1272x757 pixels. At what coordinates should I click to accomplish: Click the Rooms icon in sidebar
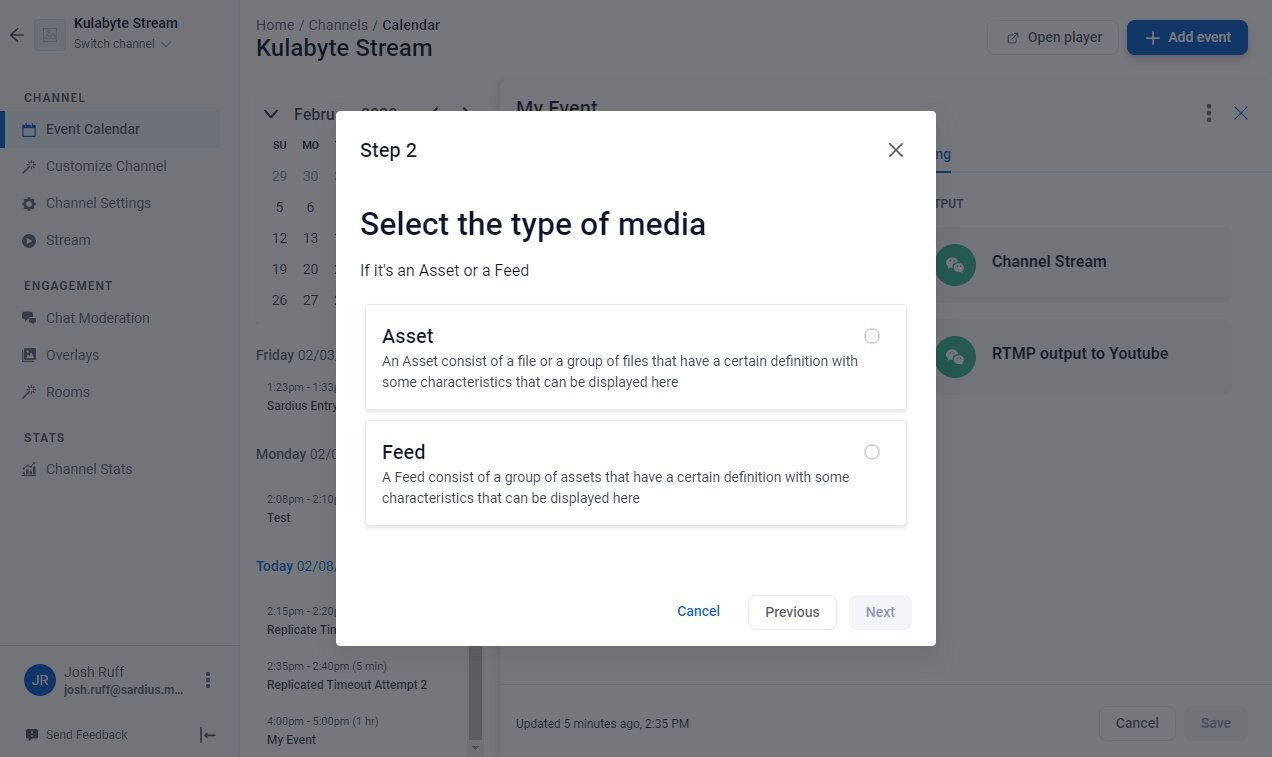pos(29,392)
